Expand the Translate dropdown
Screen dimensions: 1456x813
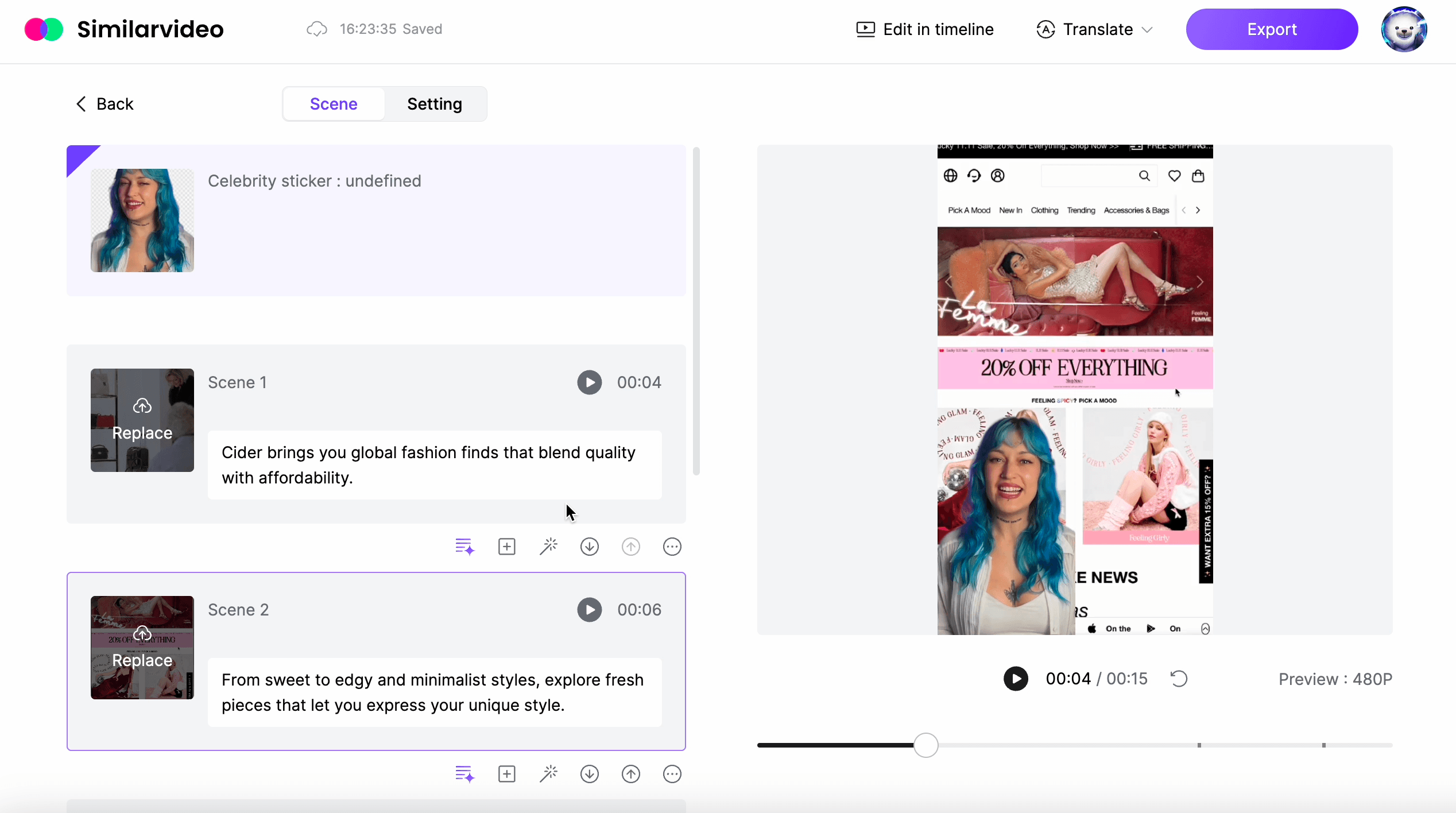(x=1095, y=29)
